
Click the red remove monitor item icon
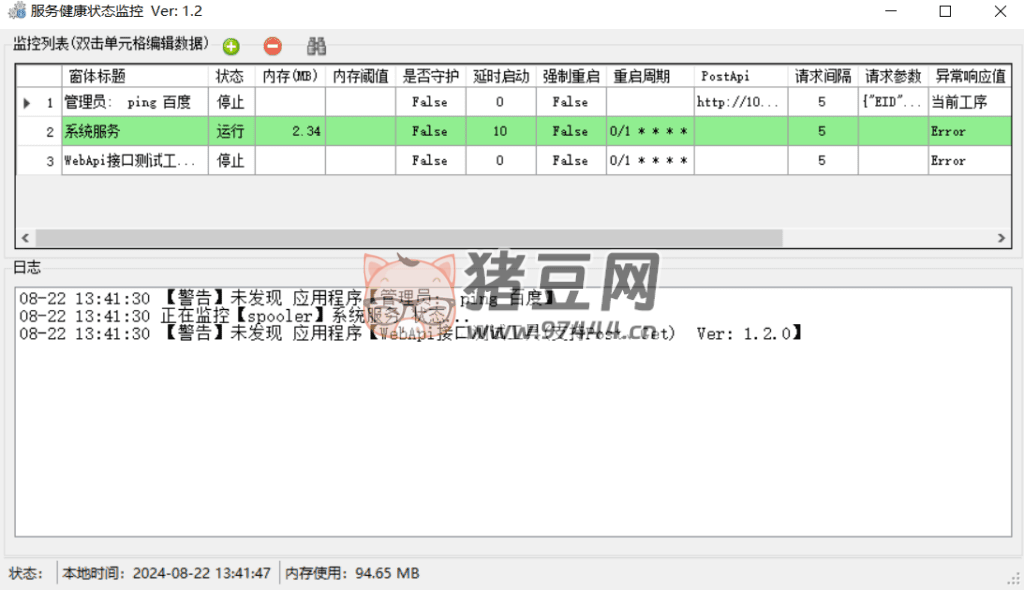pos(272,46)
